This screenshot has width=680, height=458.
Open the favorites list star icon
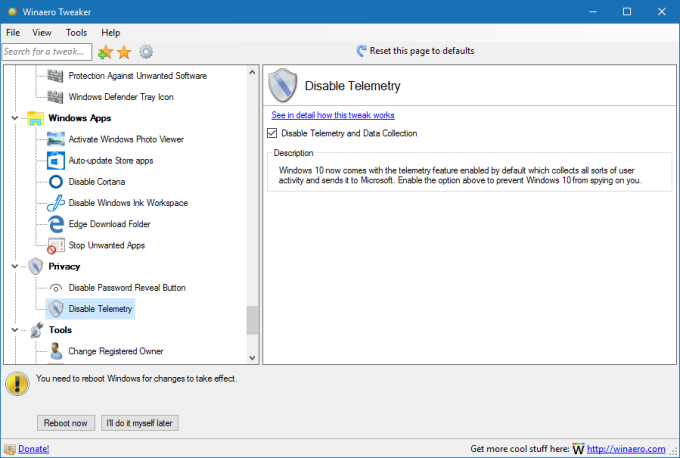124,52
